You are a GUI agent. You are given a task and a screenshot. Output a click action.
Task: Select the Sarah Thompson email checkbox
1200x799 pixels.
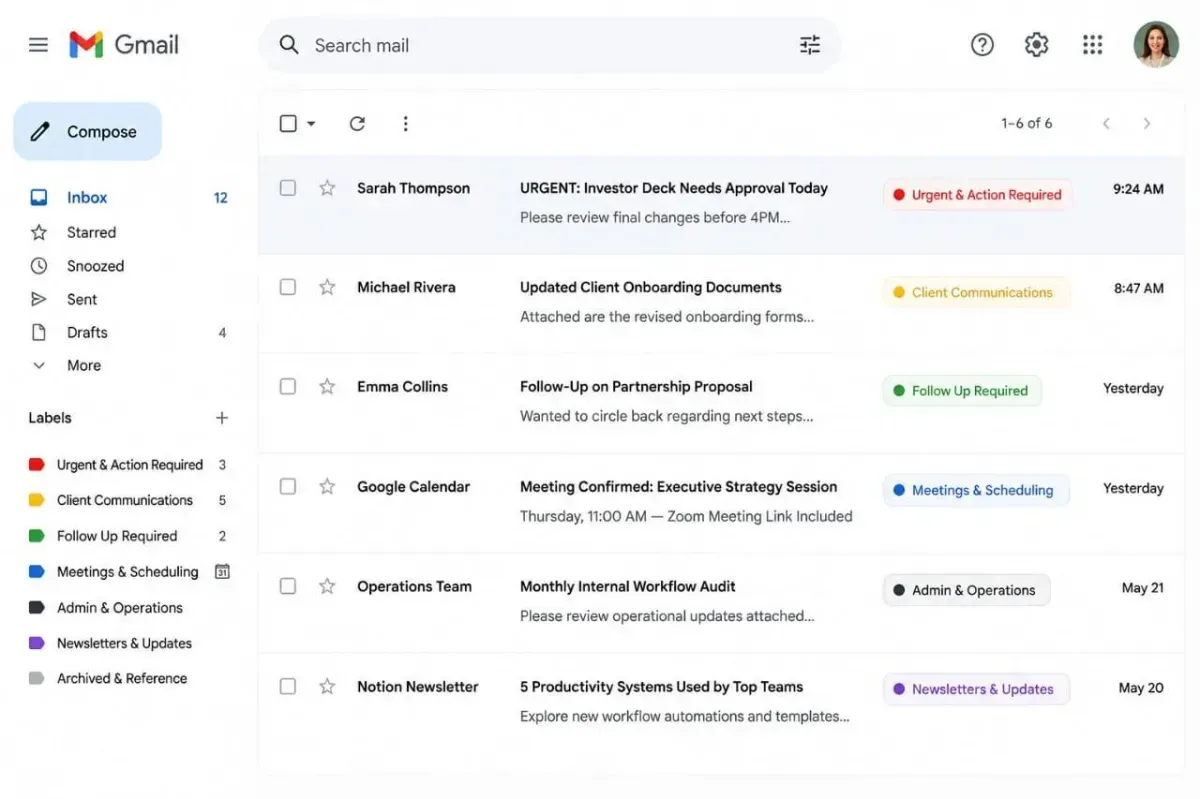point(288,188)
